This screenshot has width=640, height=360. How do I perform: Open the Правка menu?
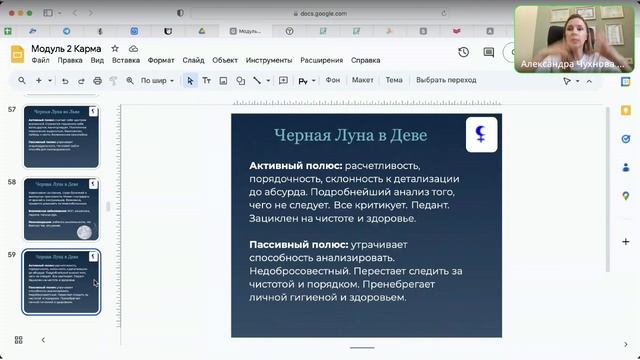(70, 60)
